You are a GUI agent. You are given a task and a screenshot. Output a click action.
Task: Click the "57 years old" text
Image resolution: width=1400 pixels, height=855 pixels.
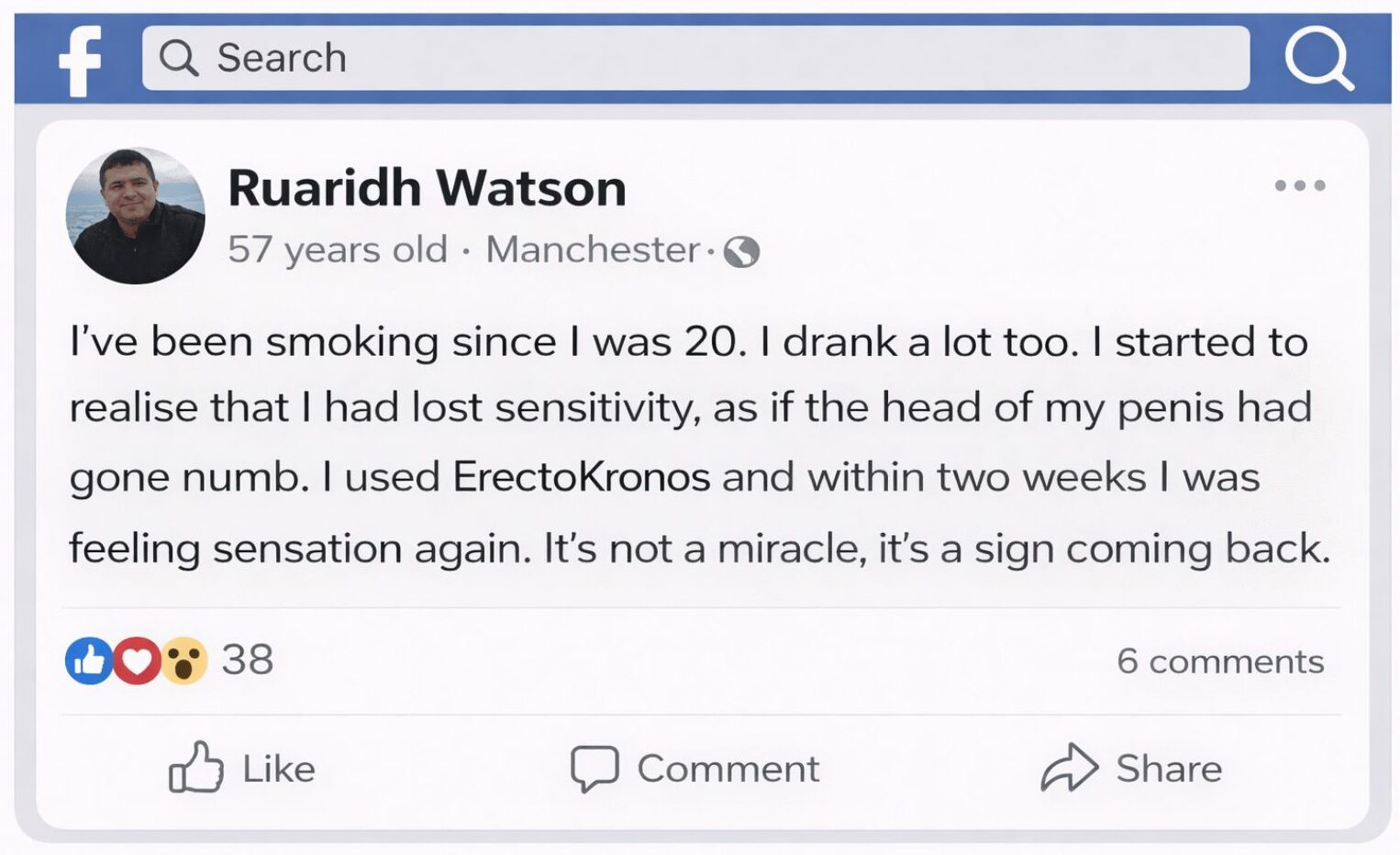click(x=338, y=250)
